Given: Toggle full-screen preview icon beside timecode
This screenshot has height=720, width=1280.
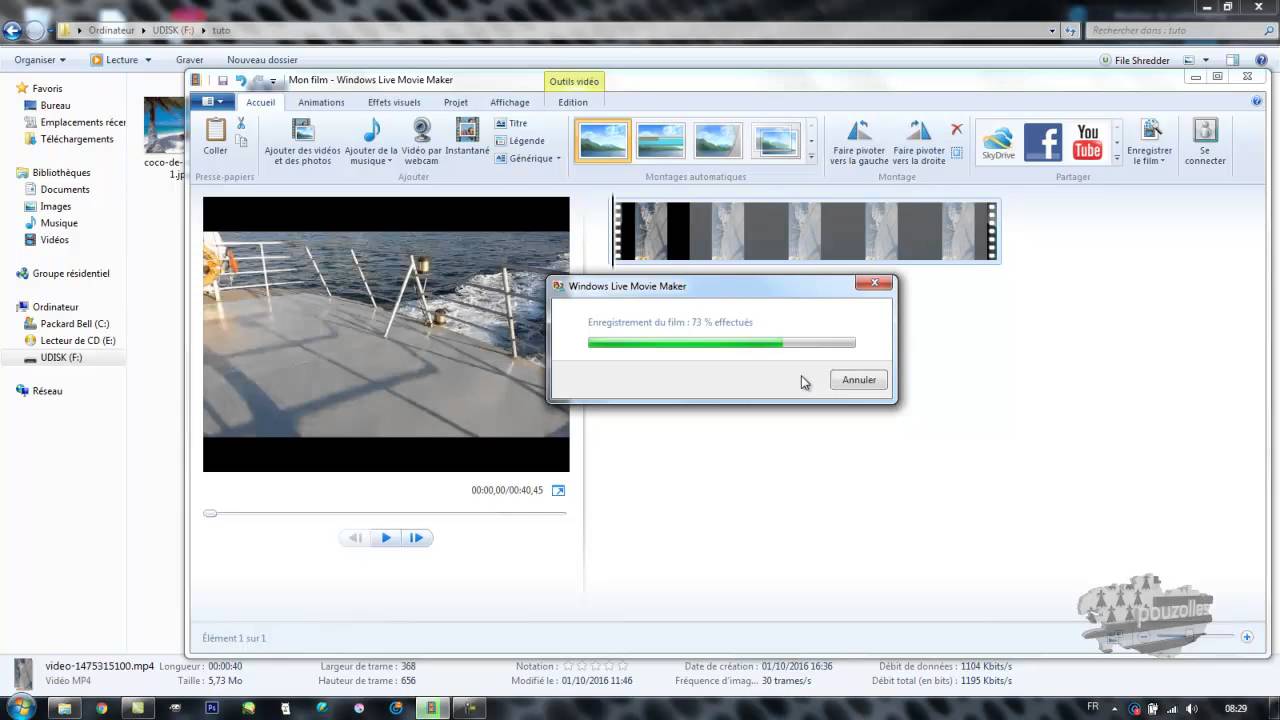Looking at the screenshot, I should pyautogui.click(x=559, y=490).
